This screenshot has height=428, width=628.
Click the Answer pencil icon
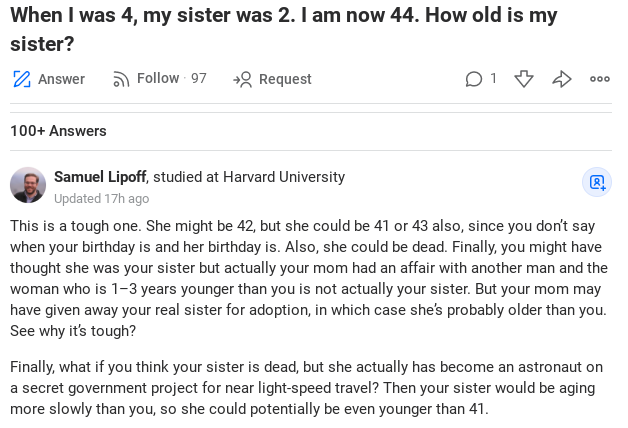[22, 79]
